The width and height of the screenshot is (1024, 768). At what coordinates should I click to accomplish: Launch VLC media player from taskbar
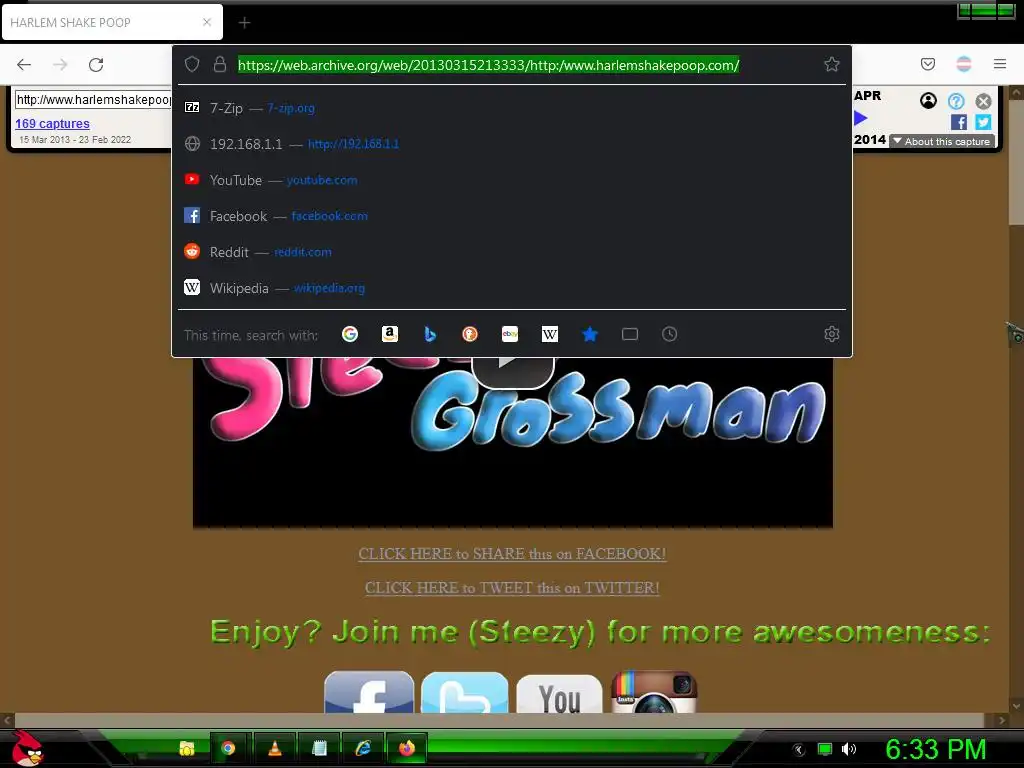[x=275, y=748]
